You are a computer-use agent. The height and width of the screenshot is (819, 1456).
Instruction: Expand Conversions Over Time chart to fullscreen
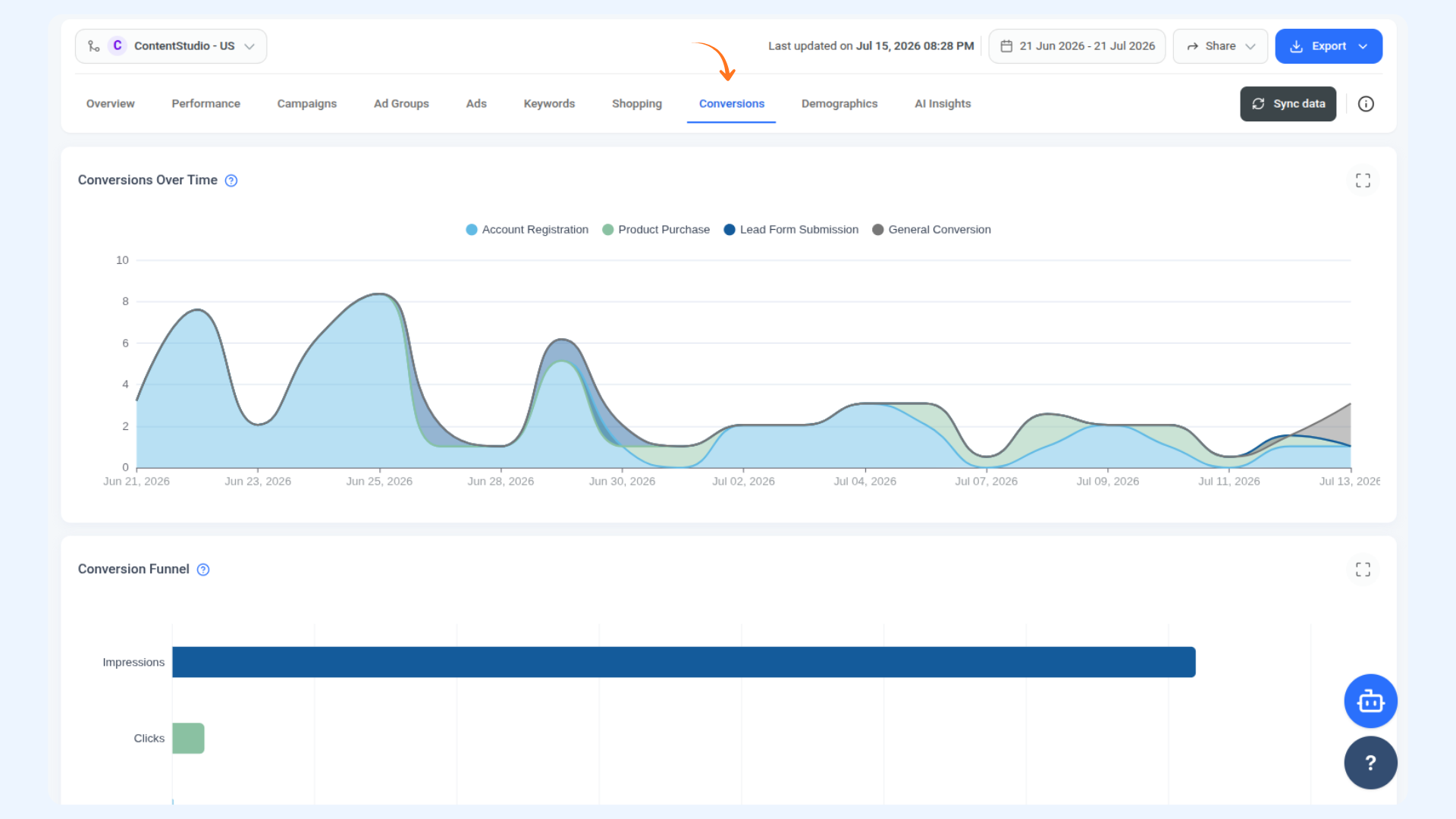click(x=1363, y=180)
